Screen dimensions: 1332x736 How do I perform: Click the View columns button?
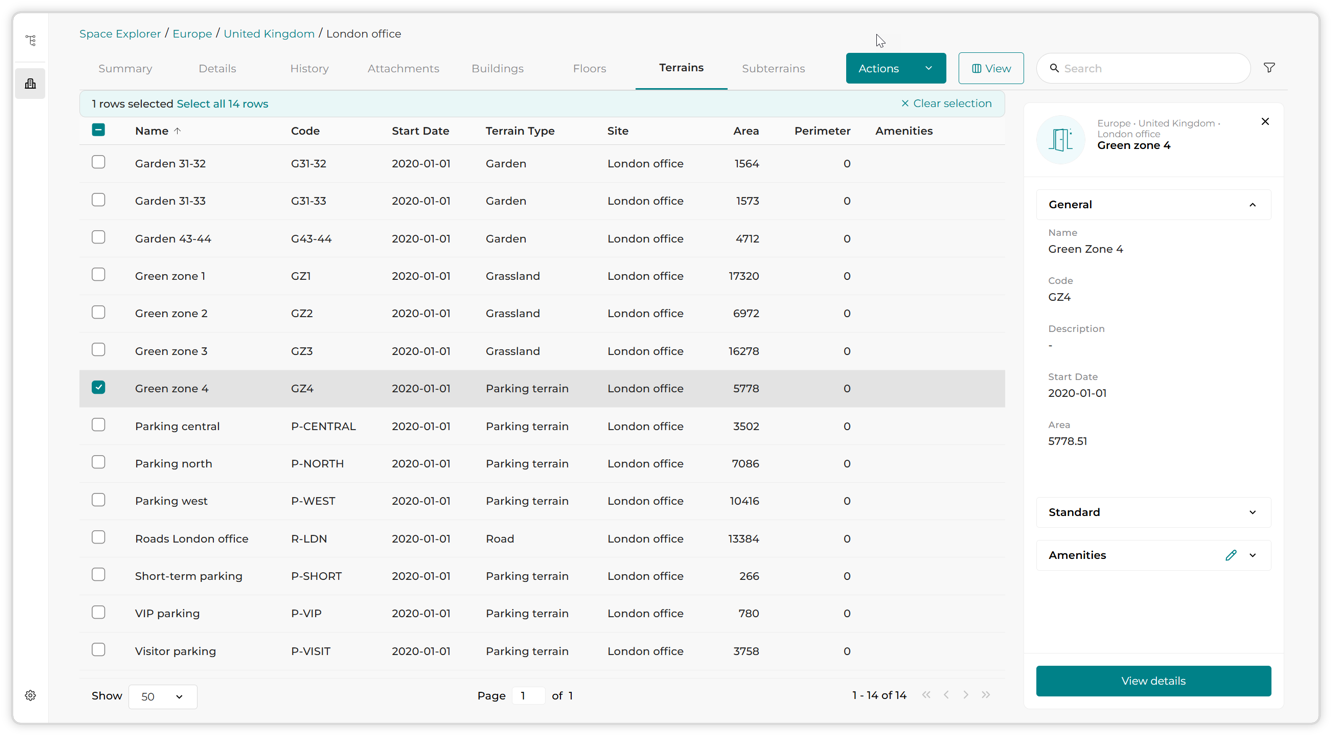tap(991, 68)
